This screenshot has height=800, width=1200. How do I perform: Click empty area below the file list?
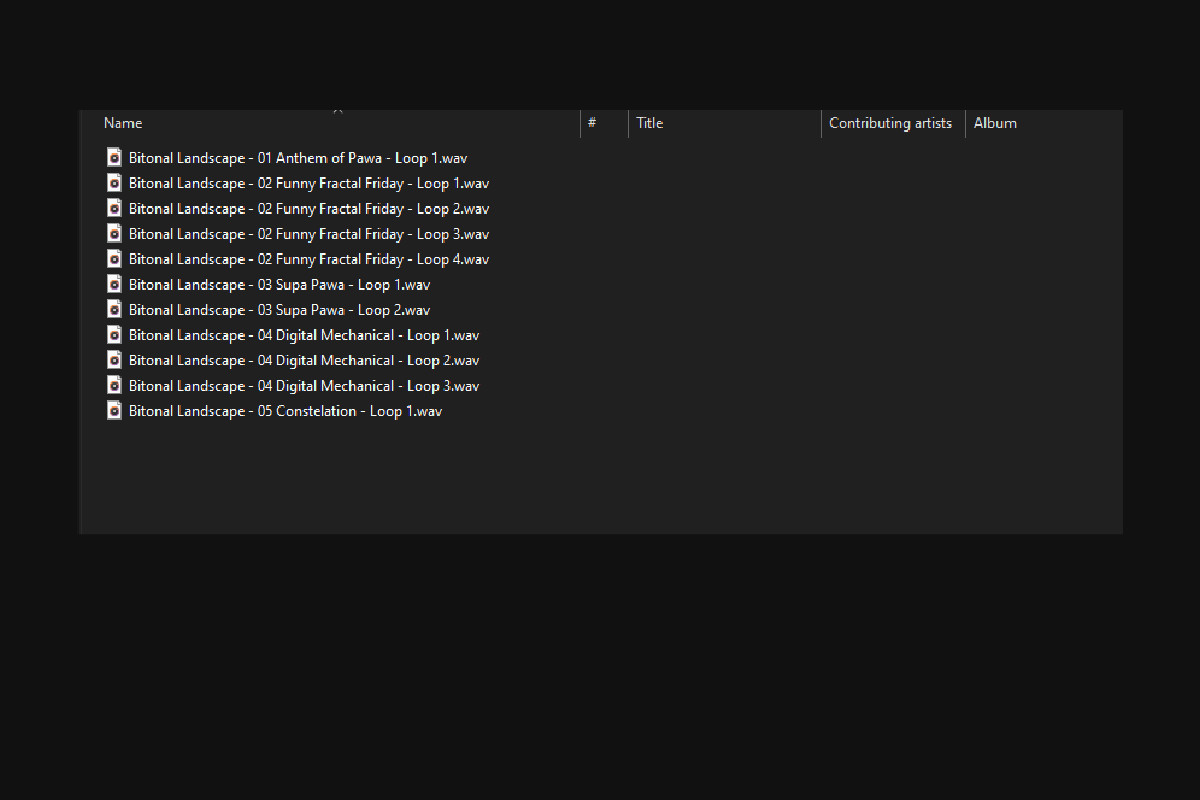click(600, 480)
